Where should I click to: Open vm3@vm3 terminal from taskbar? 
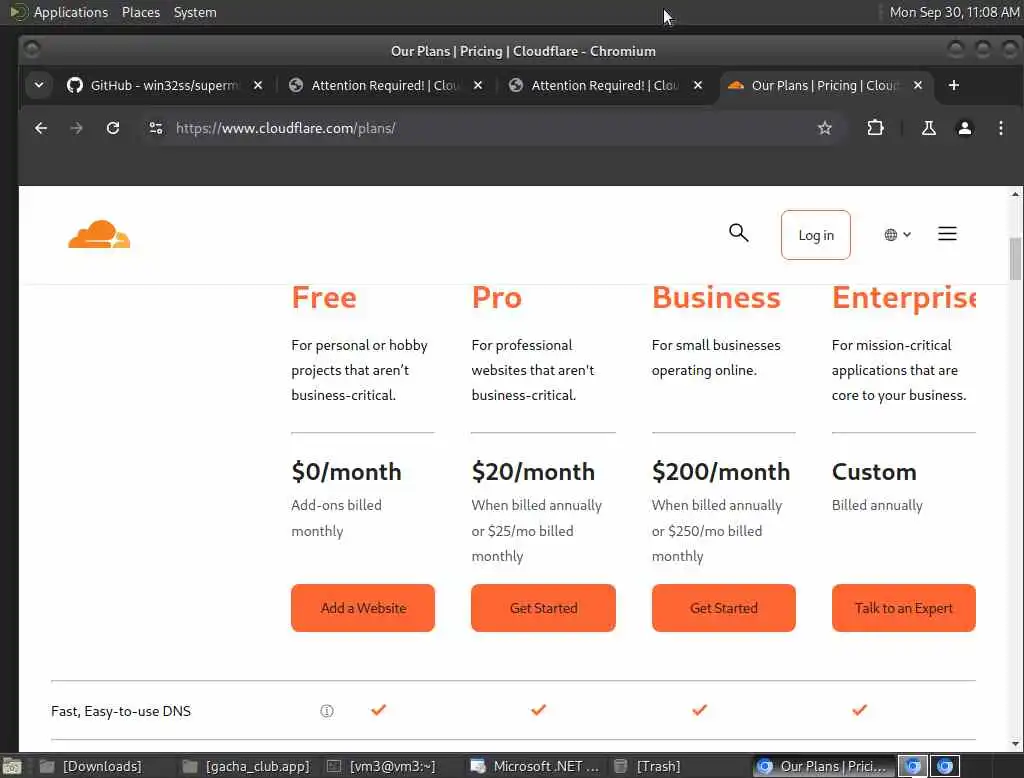382,766
